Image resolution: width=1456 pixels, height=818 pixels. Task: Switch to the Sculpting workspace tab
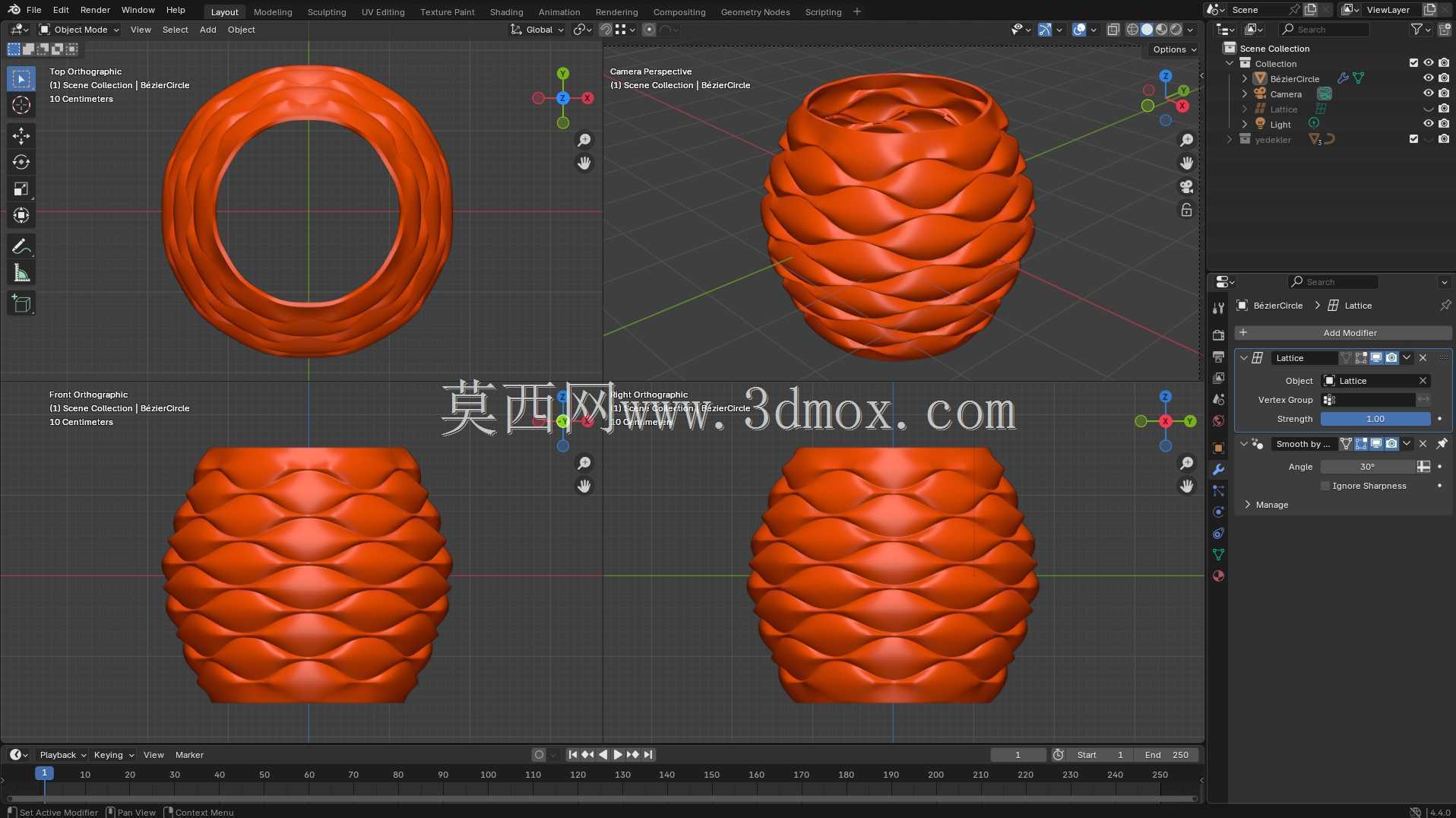tap(327, 11)
